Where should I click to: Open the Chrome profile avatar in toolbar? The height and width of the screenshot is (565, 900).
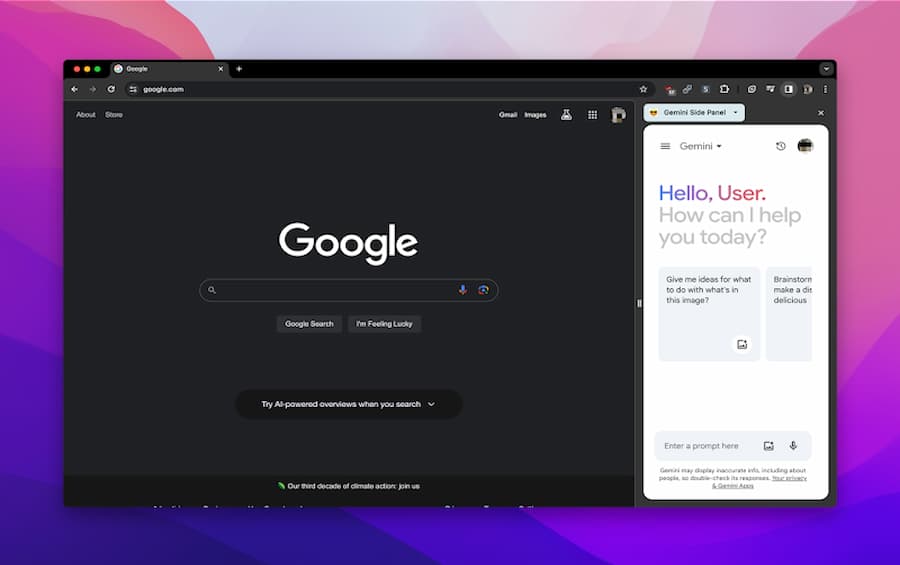point(808,89)
